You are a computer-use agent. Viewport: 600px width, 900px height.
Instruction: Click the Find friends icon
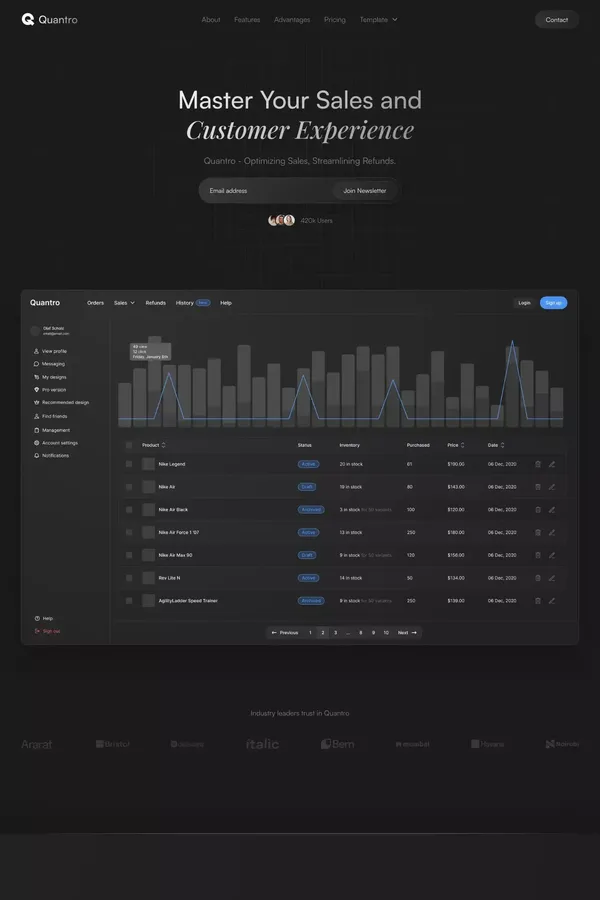tap(36, 416)
